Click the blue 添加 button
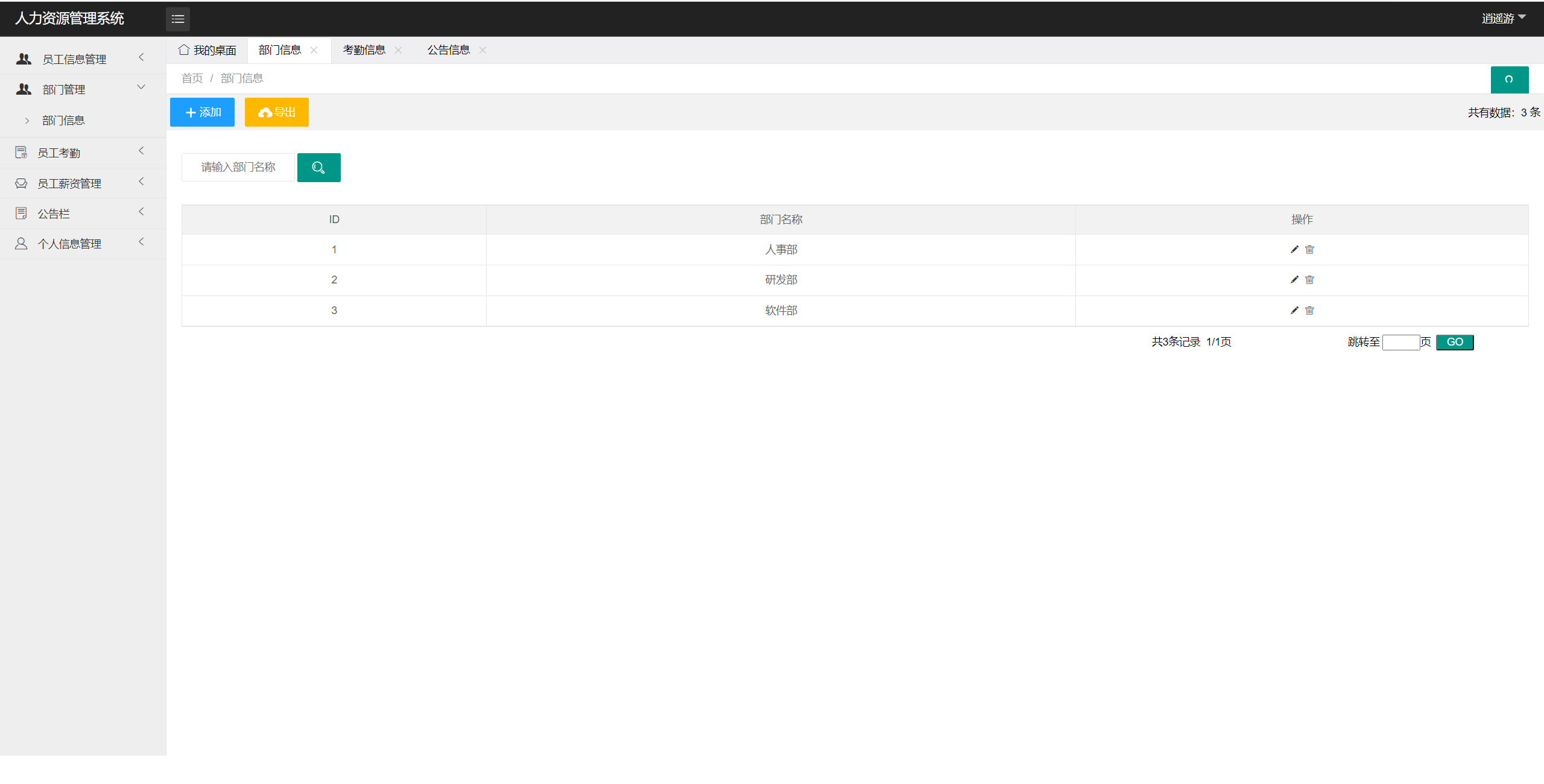This screenshot has width=1544, height=784. pyautogui.click(x=202, y=112)
